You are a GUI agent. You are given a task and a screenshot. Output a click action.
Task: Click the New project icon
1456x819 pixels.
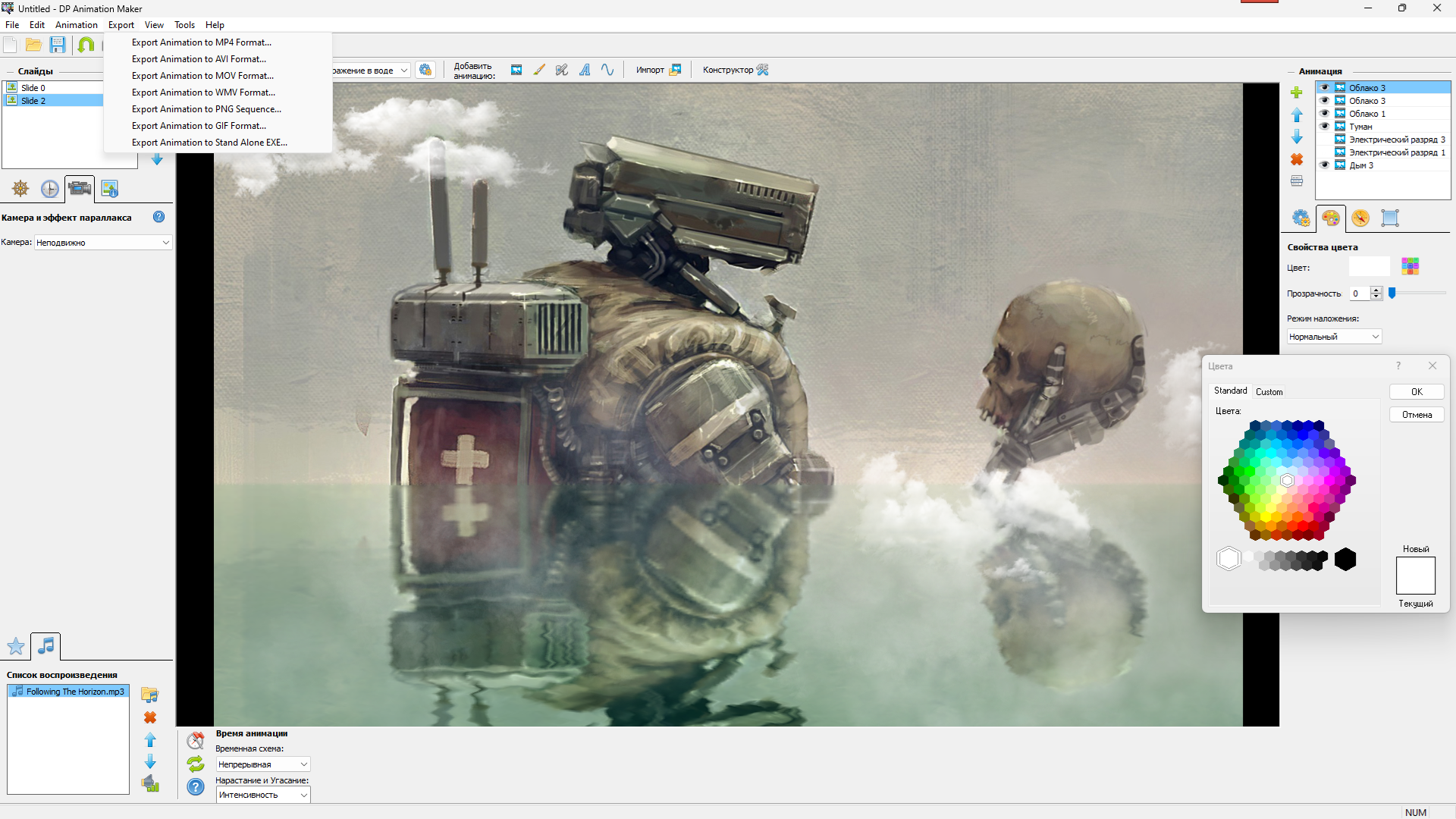[11, 45]
